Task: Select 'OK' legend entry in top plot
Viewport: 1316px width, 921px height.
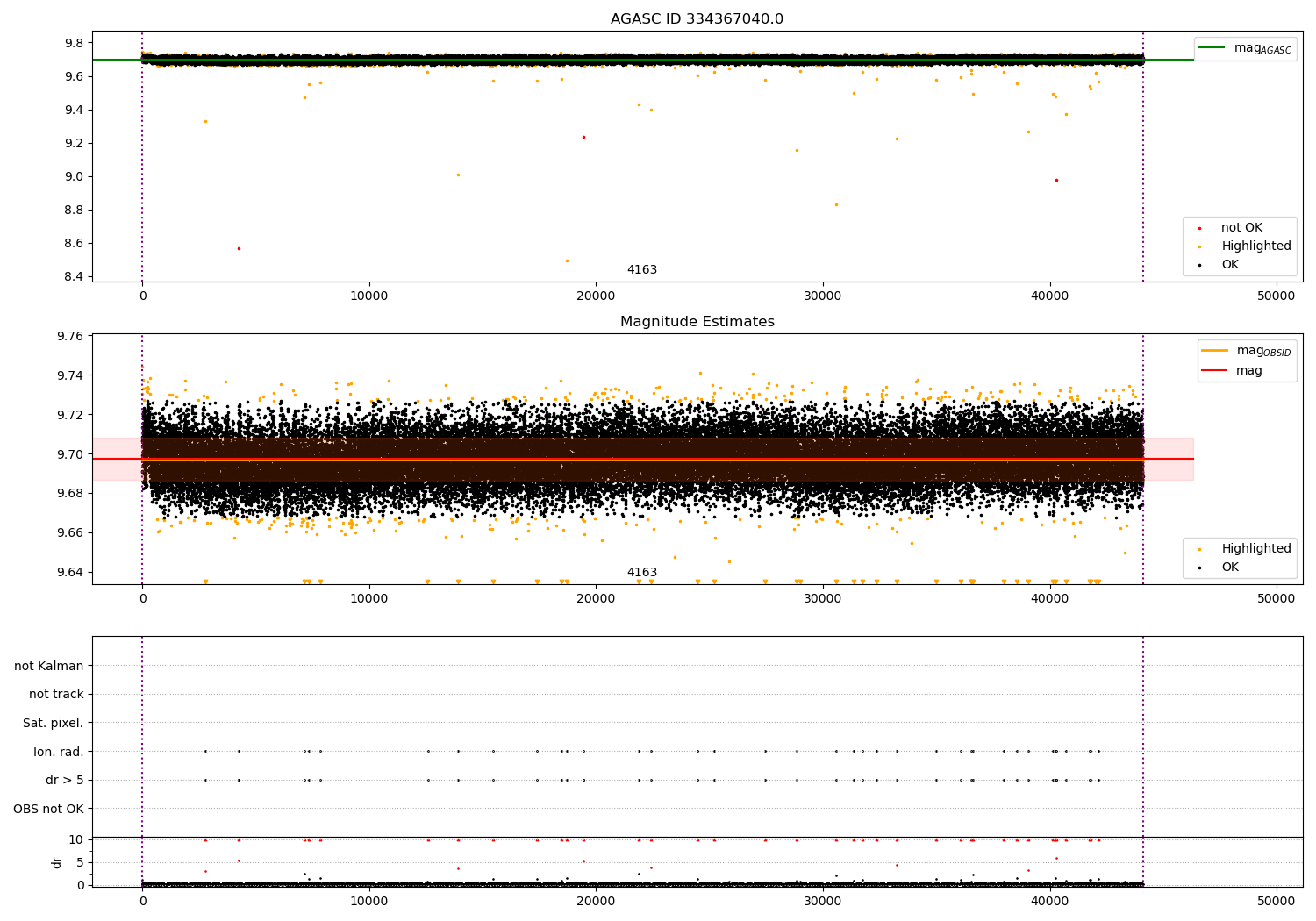Action: 1229,265
